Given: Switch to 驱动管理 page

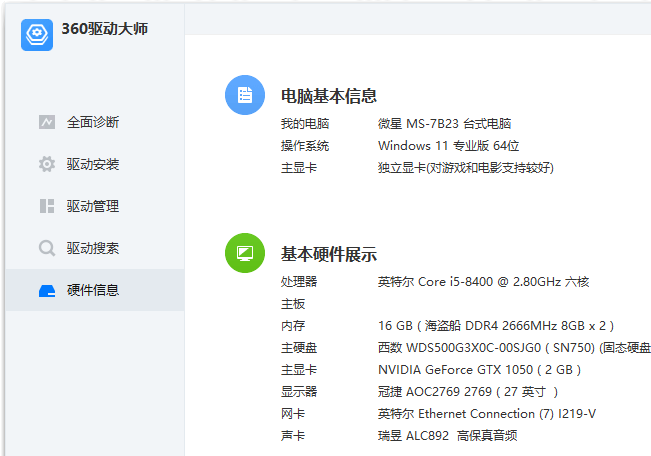Looking at the screenshot, I should tap(95, 206).
